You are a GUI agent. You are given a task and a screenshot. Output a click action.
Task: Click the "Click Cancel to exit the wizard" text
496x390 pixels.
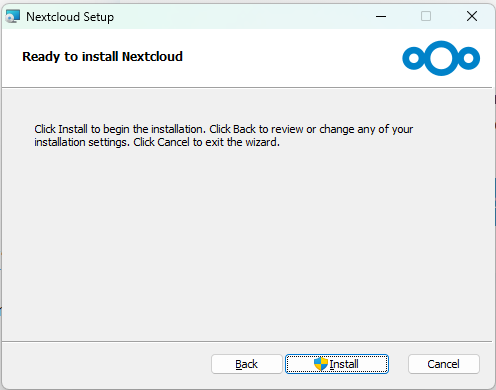point(206,142)
